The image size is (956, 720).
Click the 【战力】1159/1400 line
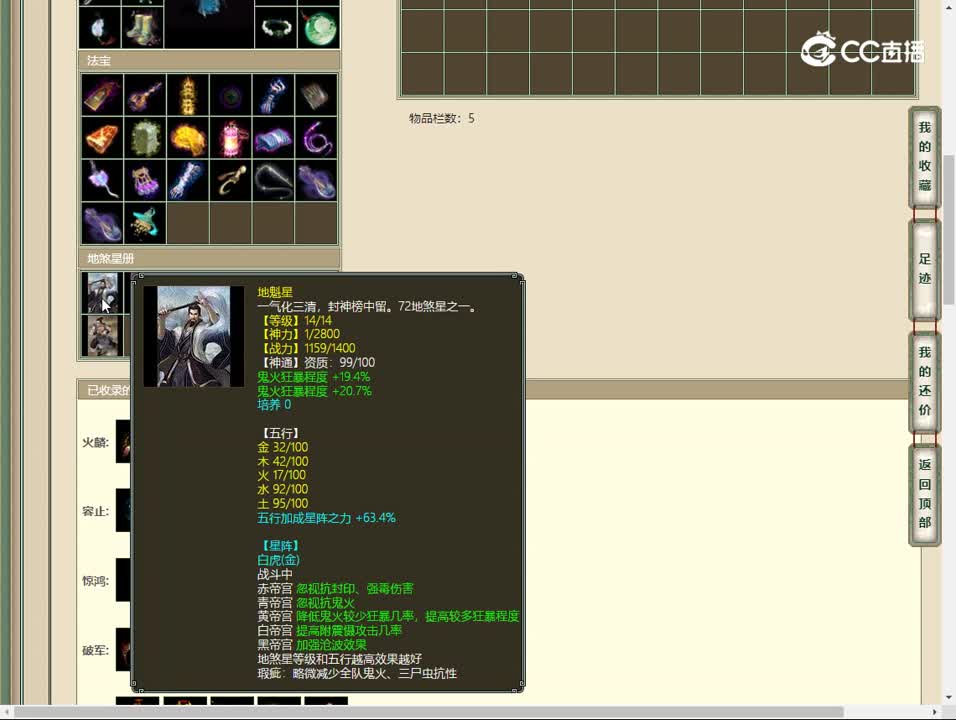tap(306, 348)
